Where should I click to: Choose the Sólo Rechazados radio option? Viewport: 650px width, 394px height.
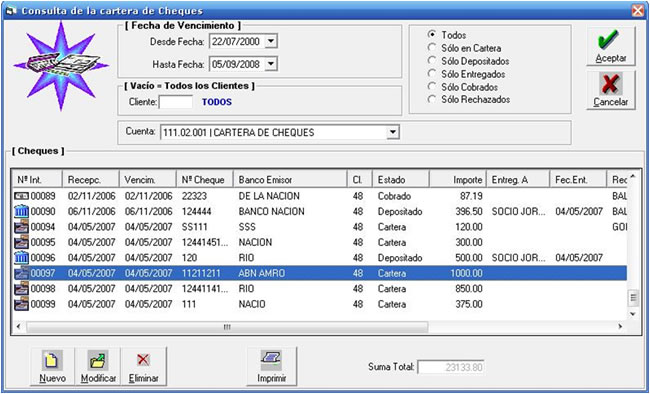(x=432, y=100)
